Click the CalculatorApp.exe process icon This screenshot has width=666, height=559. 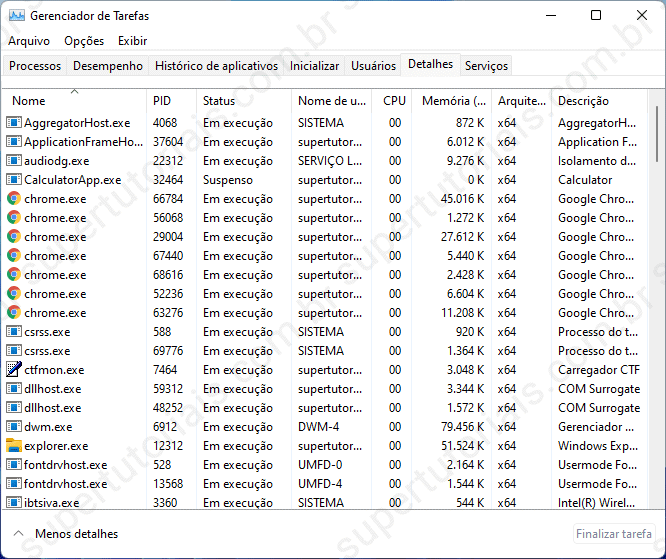[14, 180]
